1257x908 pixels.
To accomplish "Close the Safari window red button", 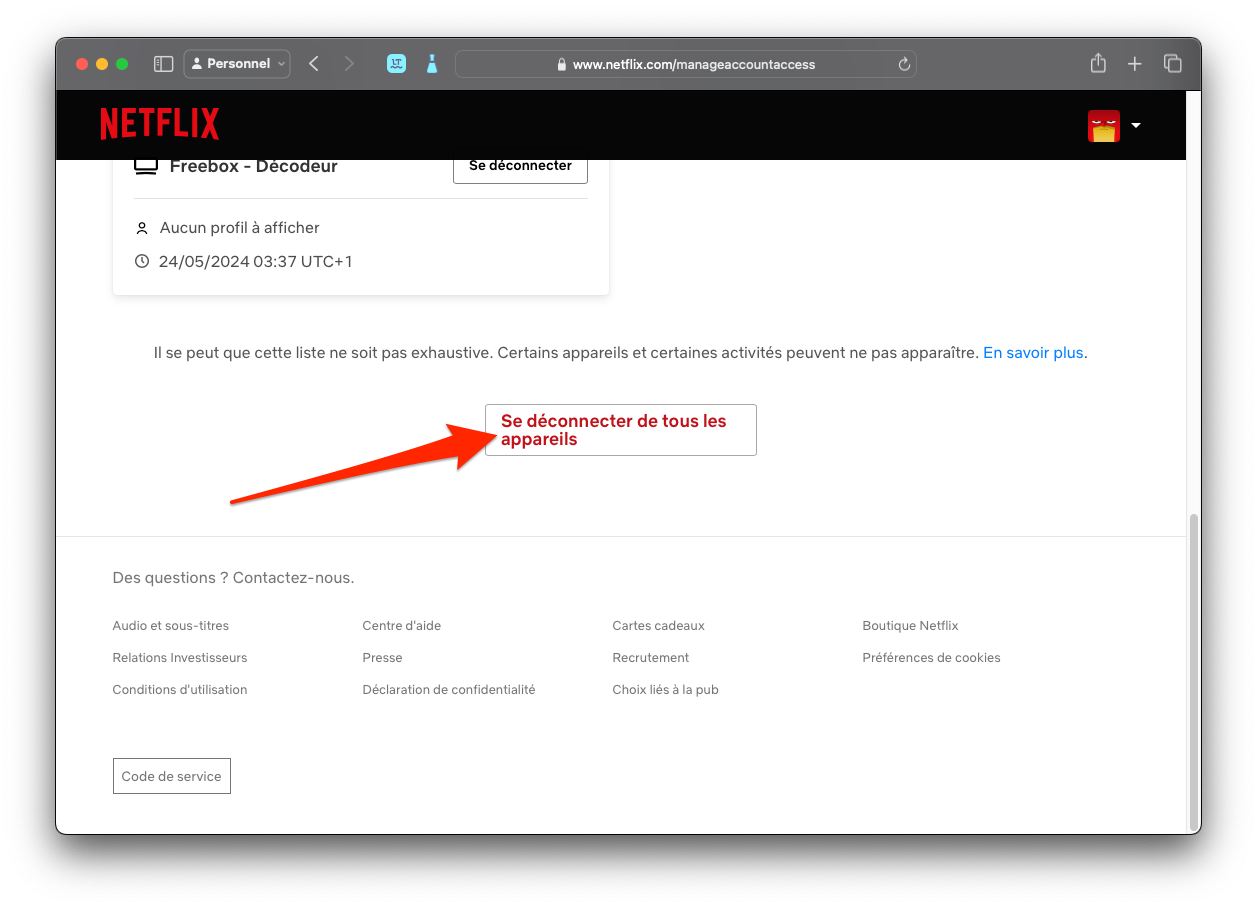I will 83,64.
